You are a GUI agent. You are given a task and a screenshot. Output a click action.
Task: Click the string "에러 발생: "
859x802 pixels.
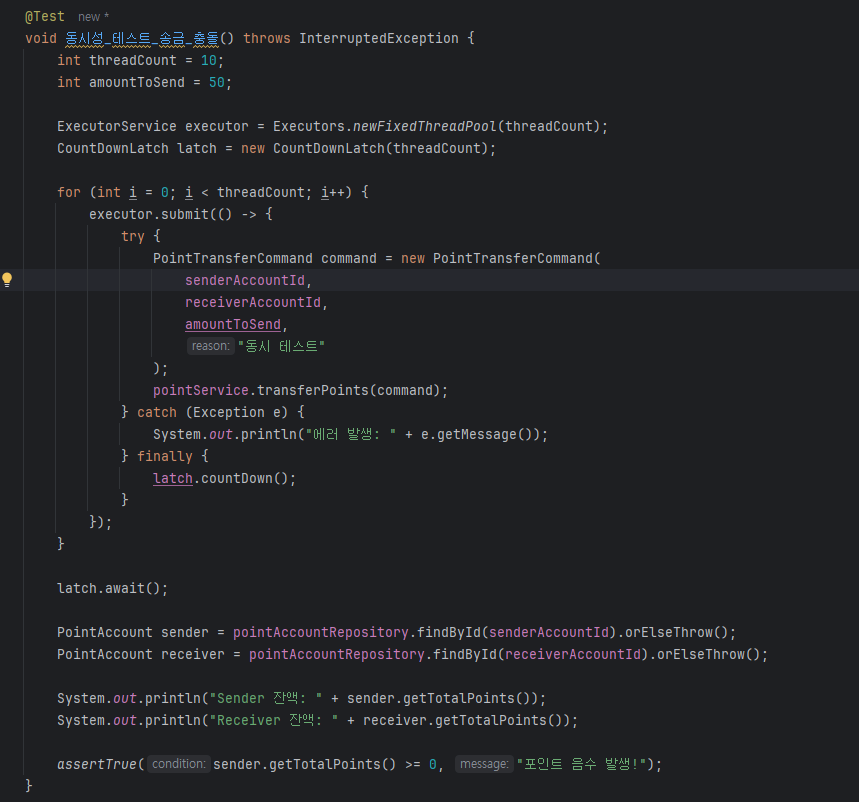(x=351, y=434)
